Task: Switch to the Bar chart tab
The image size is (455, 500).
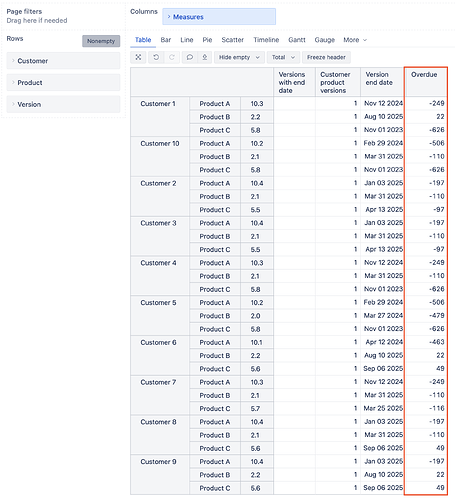Action: [166, 40]
